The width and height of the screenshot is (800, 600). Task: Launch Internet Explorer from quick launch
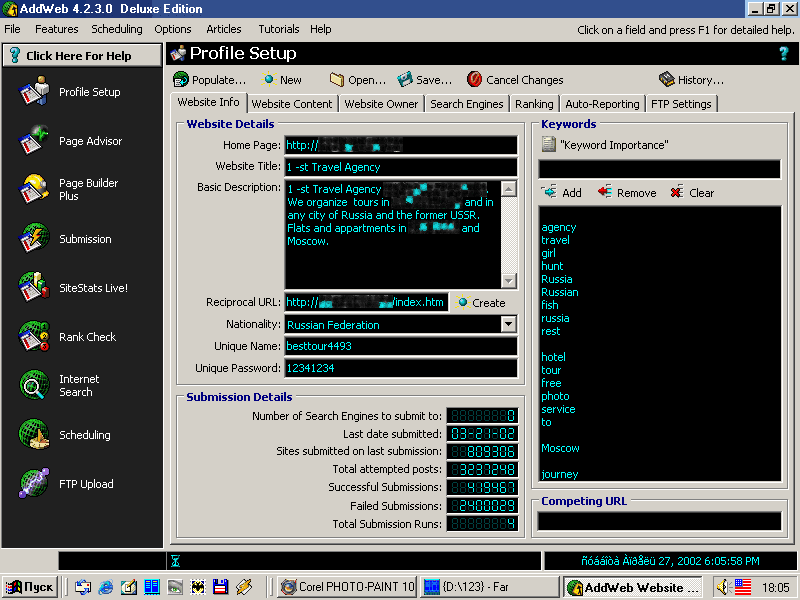(x=106, y=587)
